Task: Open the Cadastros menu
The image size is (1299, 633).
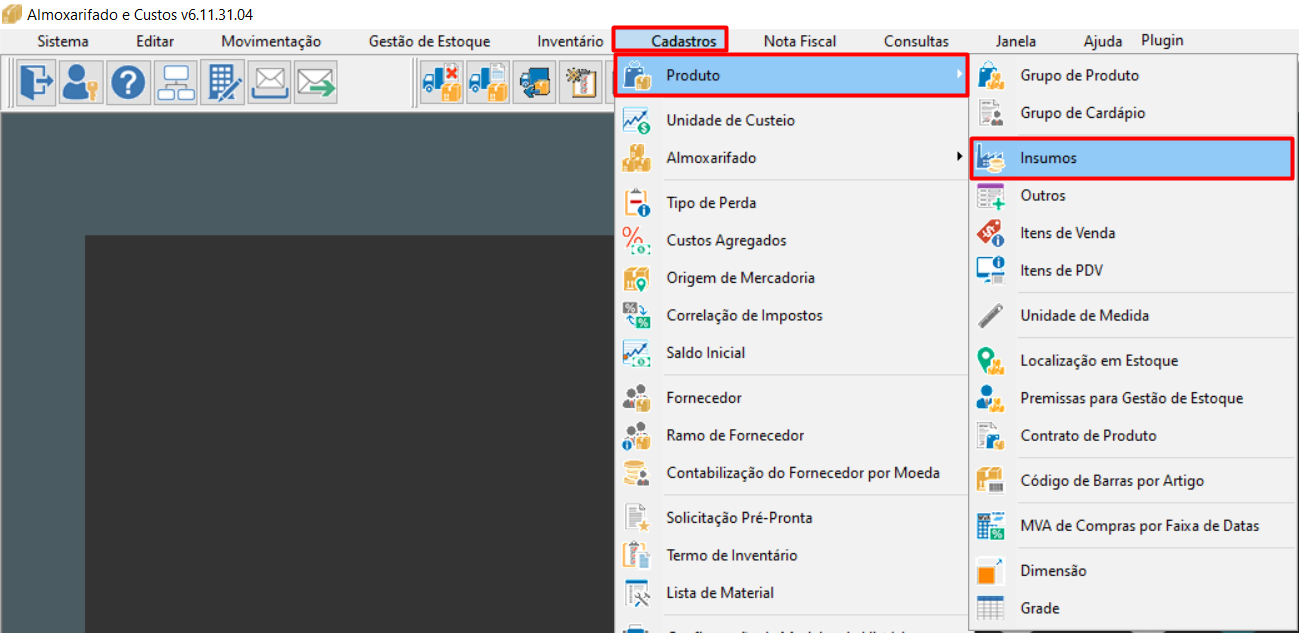Action: [x=684, y=41]
